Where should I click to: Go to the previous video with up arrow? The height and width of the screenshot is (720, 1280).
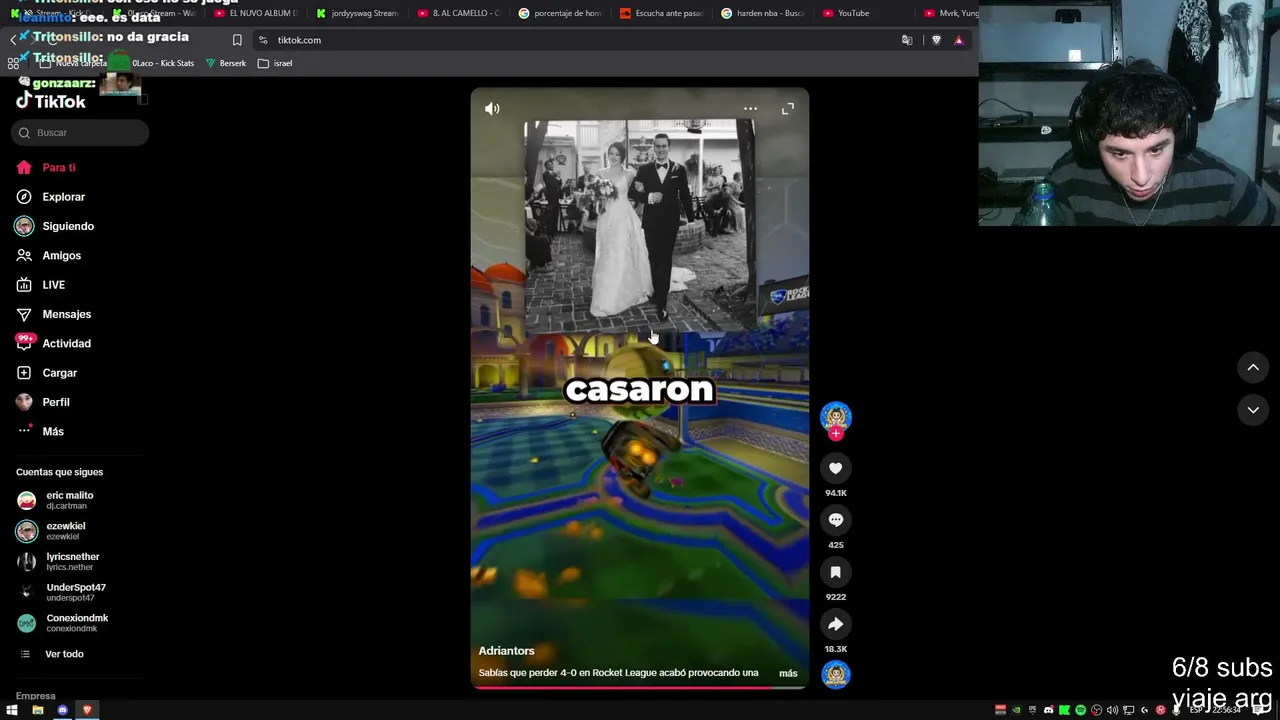click(x=1253, y=368)
